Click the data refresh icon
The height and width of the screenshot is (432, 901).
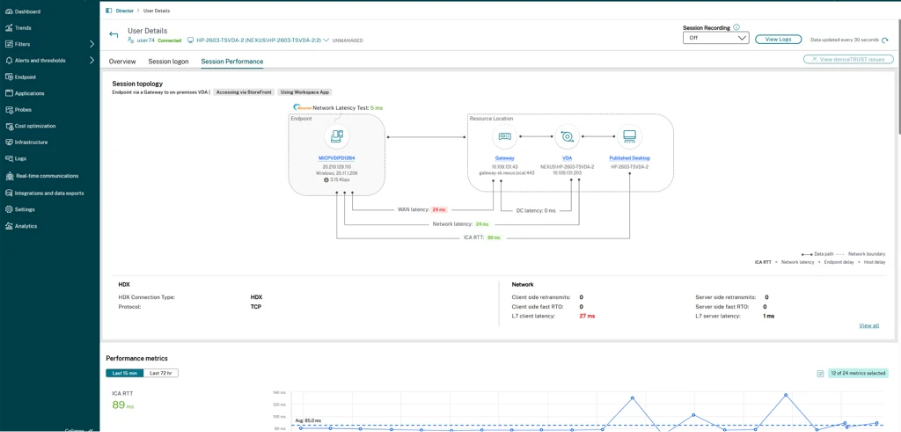tap(885, 40)
